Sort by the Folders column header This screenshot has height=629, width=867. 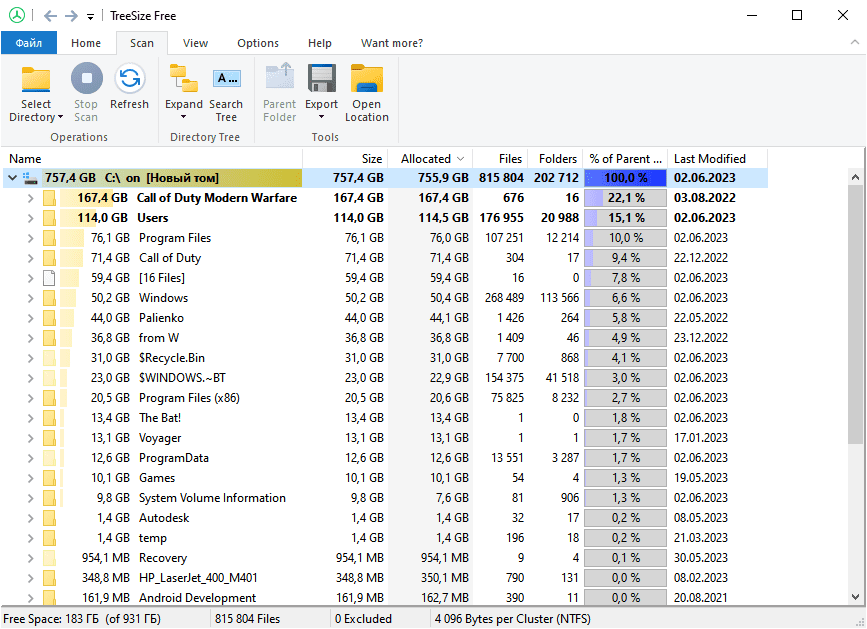556,159
